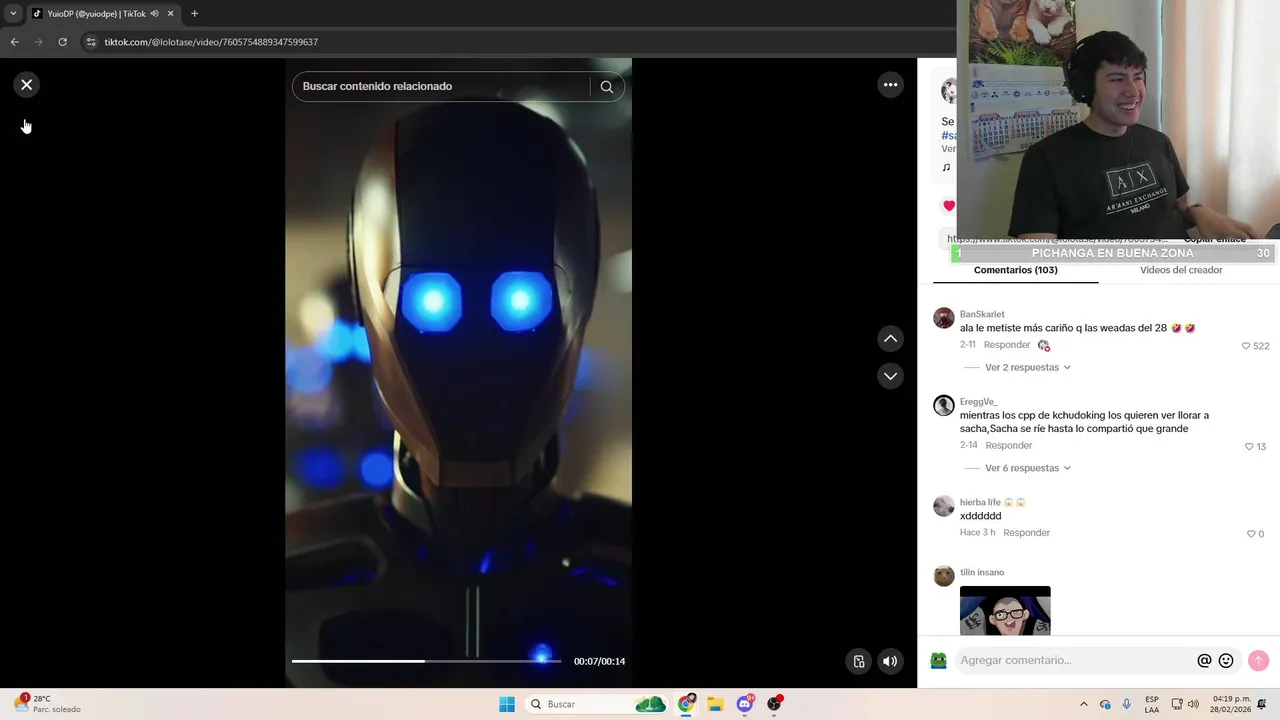This screenshot has height=720, width=1280.
Task: Open the weather widget 28°C
Action: point(47,704)
